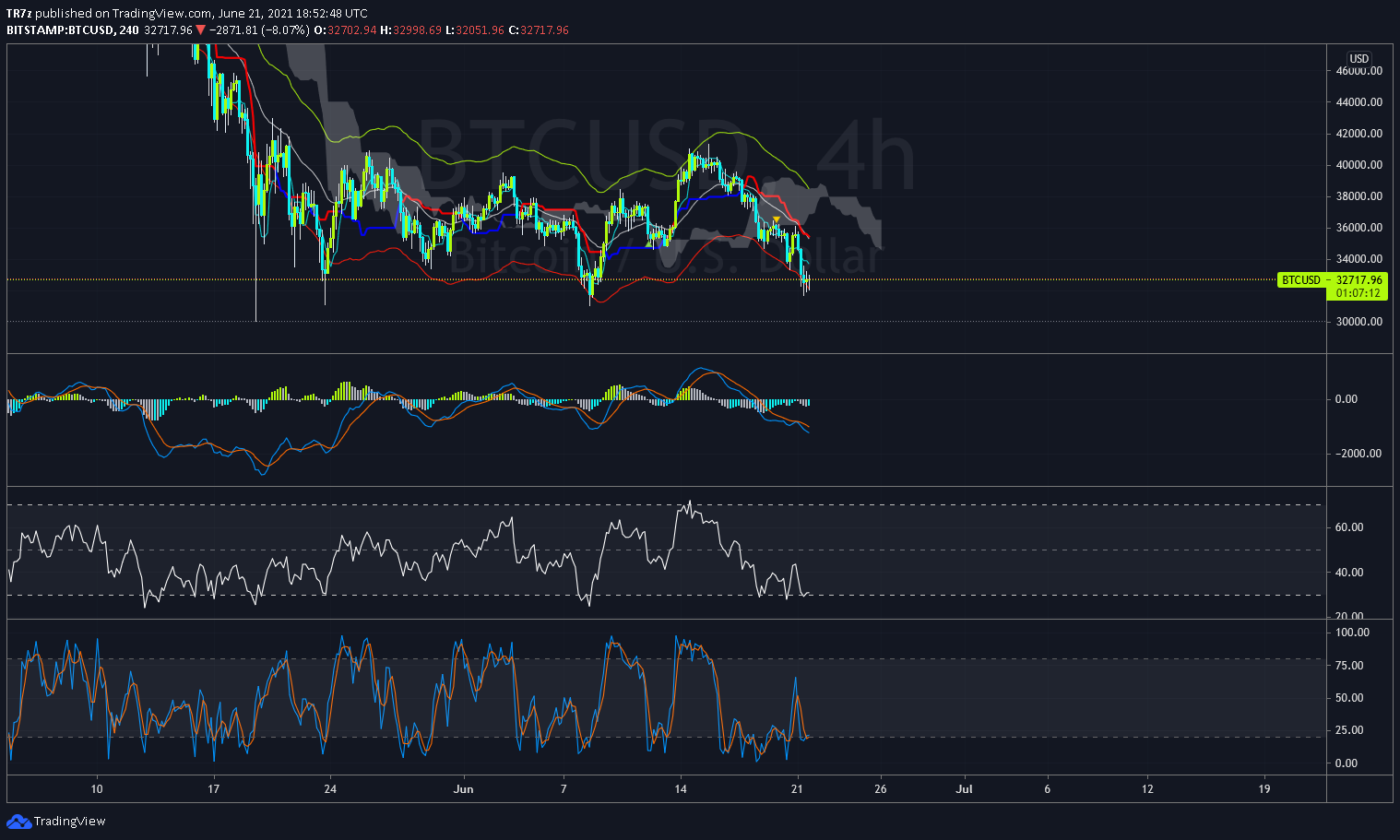Click the 44000.00 price axis label

pyautogui.click(x=1358, y=102)
